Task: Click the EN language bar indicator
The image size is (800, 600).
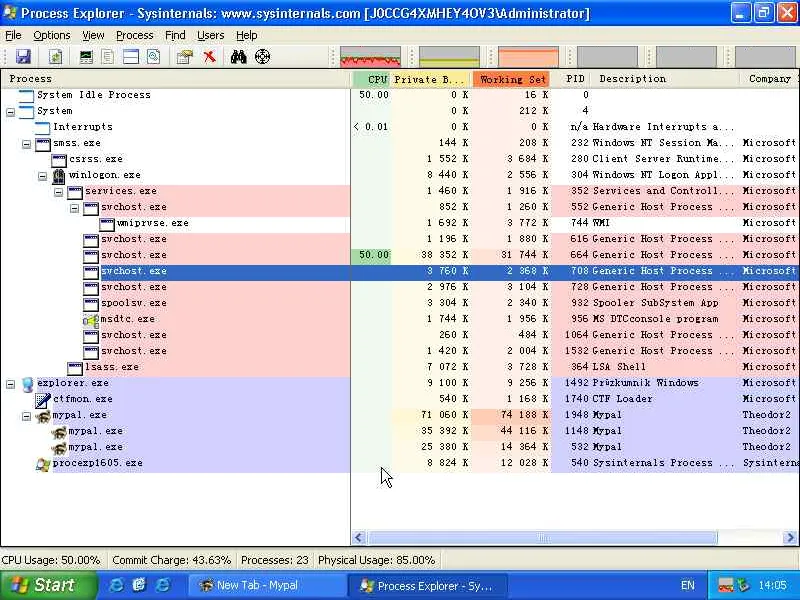Action: click(x=687, y=585)
